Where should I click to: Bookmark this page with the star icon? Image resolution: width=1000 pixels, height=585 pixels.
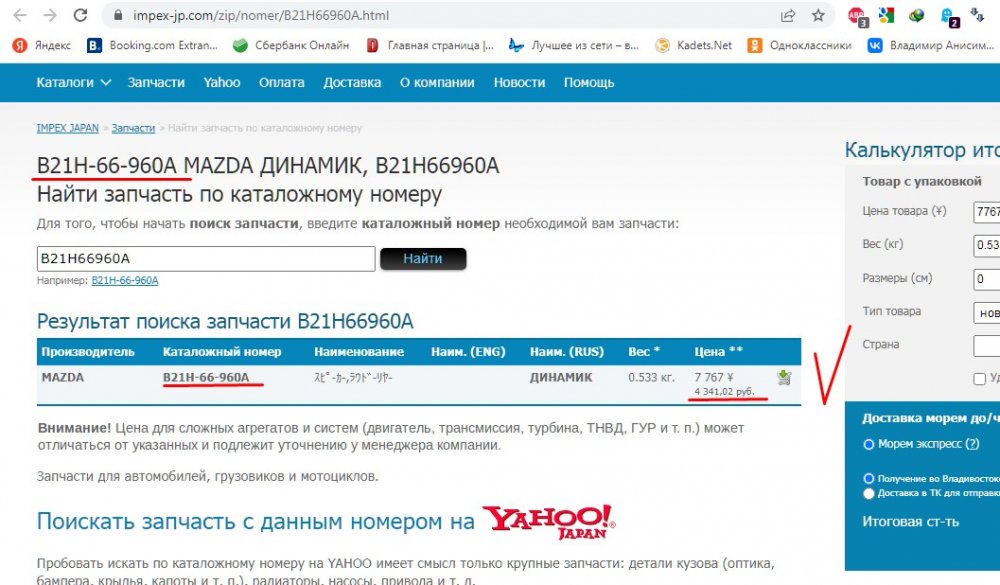coord(817,16)
